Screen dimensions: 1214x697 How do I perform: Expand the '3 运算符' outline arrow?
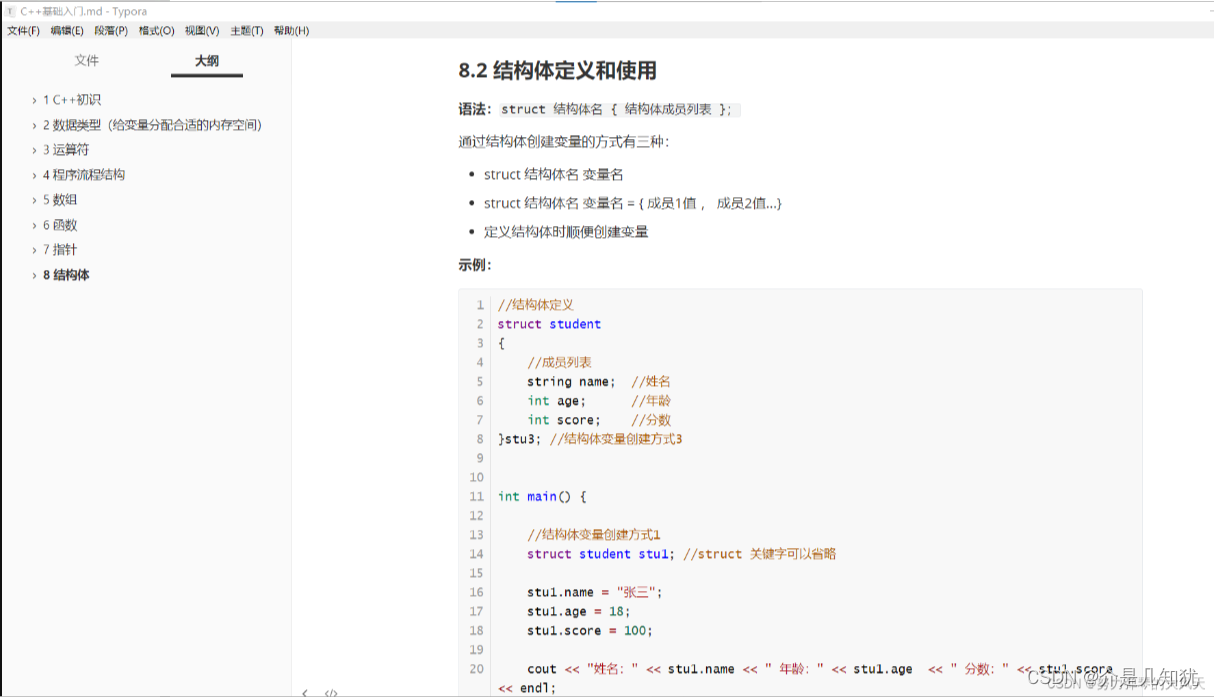(x=34, y=150)
